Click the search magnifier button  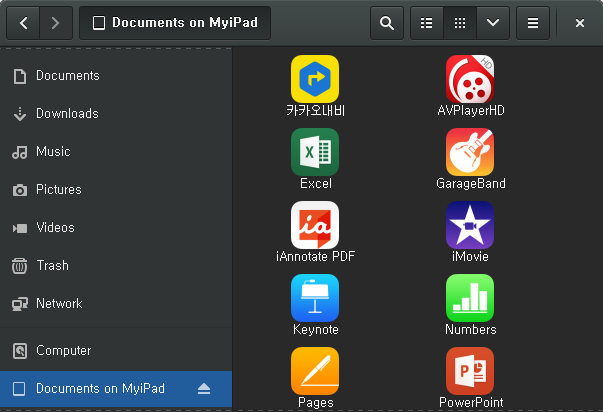pos(387,23)
